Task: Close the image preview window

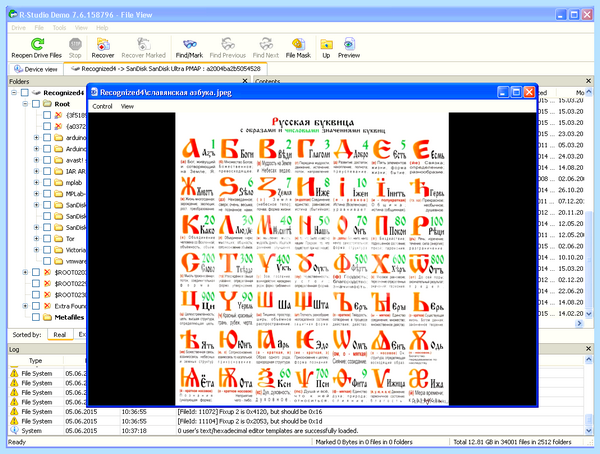Action: 529,92
